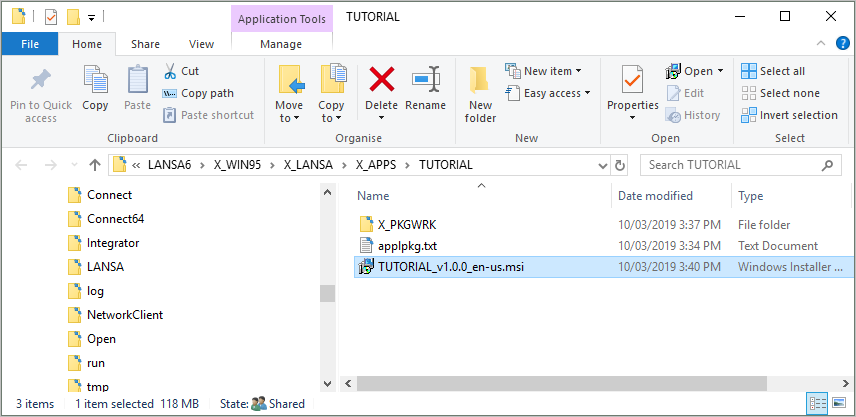The height and width of the screenshot is (417, 856).
Task: Expand the address bar history dropdown
Action: [603, 165]
